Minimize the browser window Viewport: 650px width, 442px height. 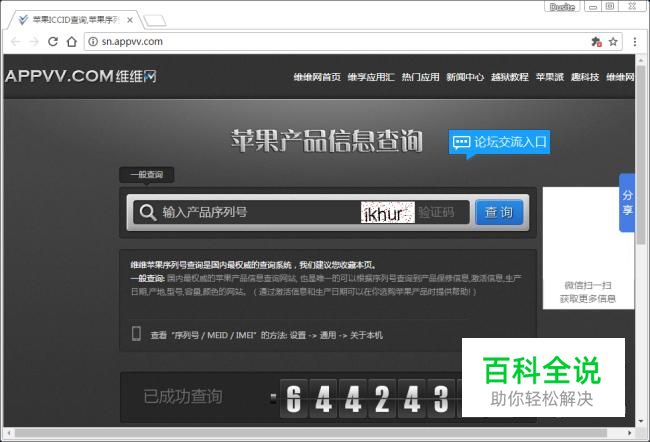coord(593,7)
